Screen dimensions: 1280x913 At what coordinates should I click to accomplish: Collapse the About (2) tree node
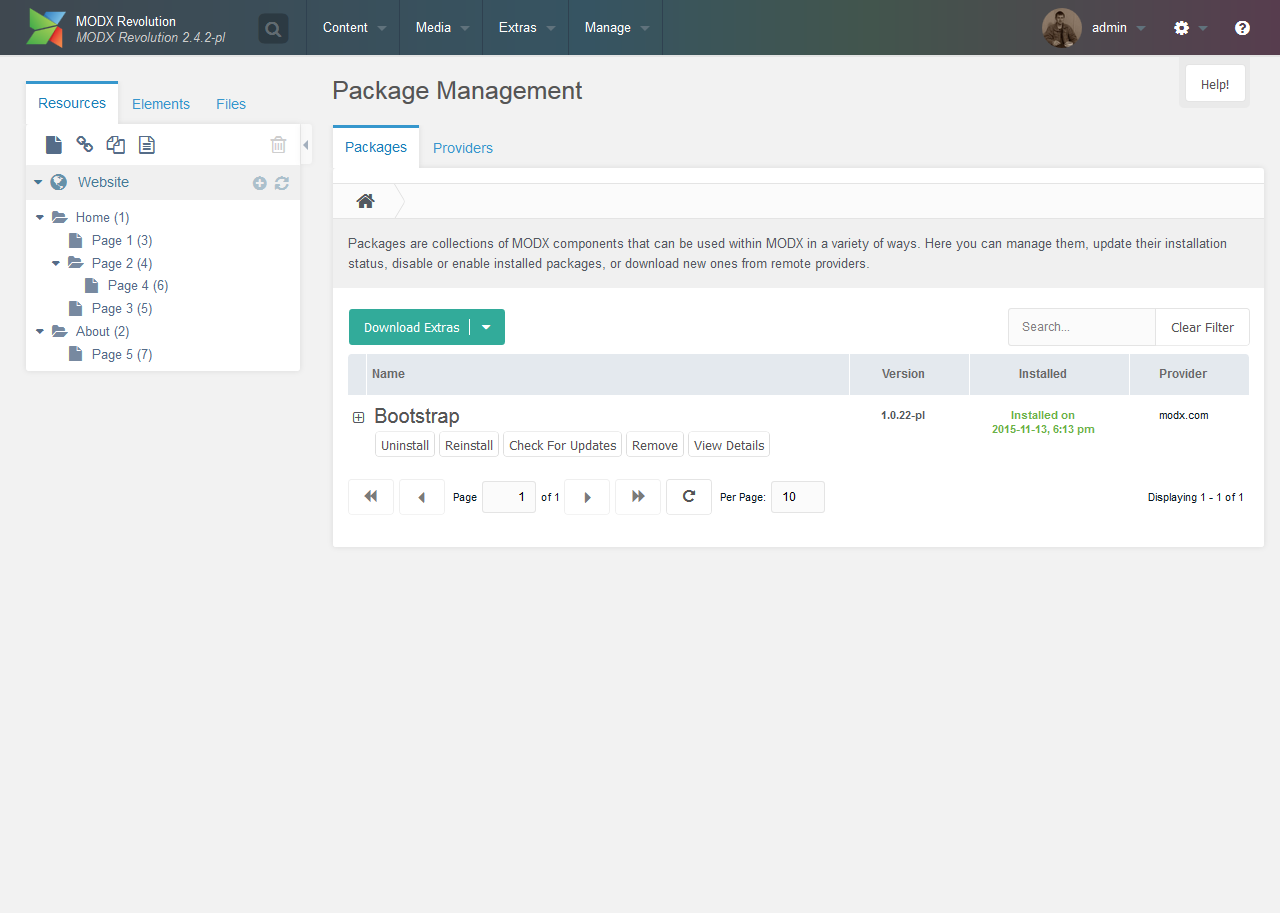[40, 332]
